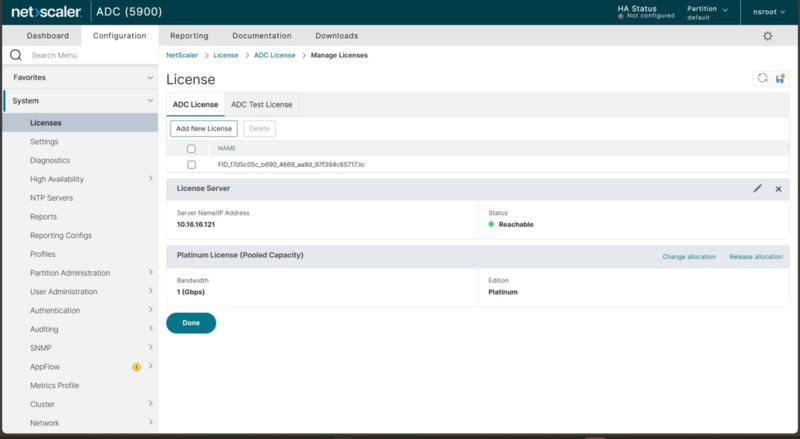This screenshot has height=439, width=800.
Task: Click the green Reachable status dot
Action: click(x=491, y=224)
